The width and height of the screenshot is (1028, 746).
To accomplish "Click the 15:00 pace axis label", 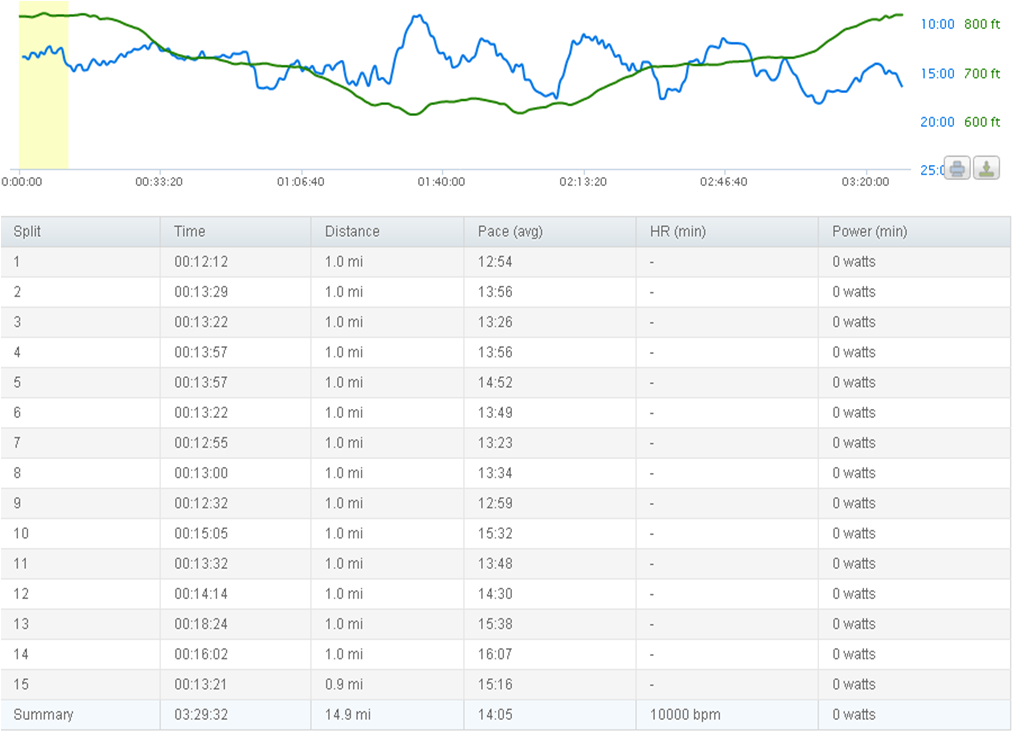I will (937, 73).
